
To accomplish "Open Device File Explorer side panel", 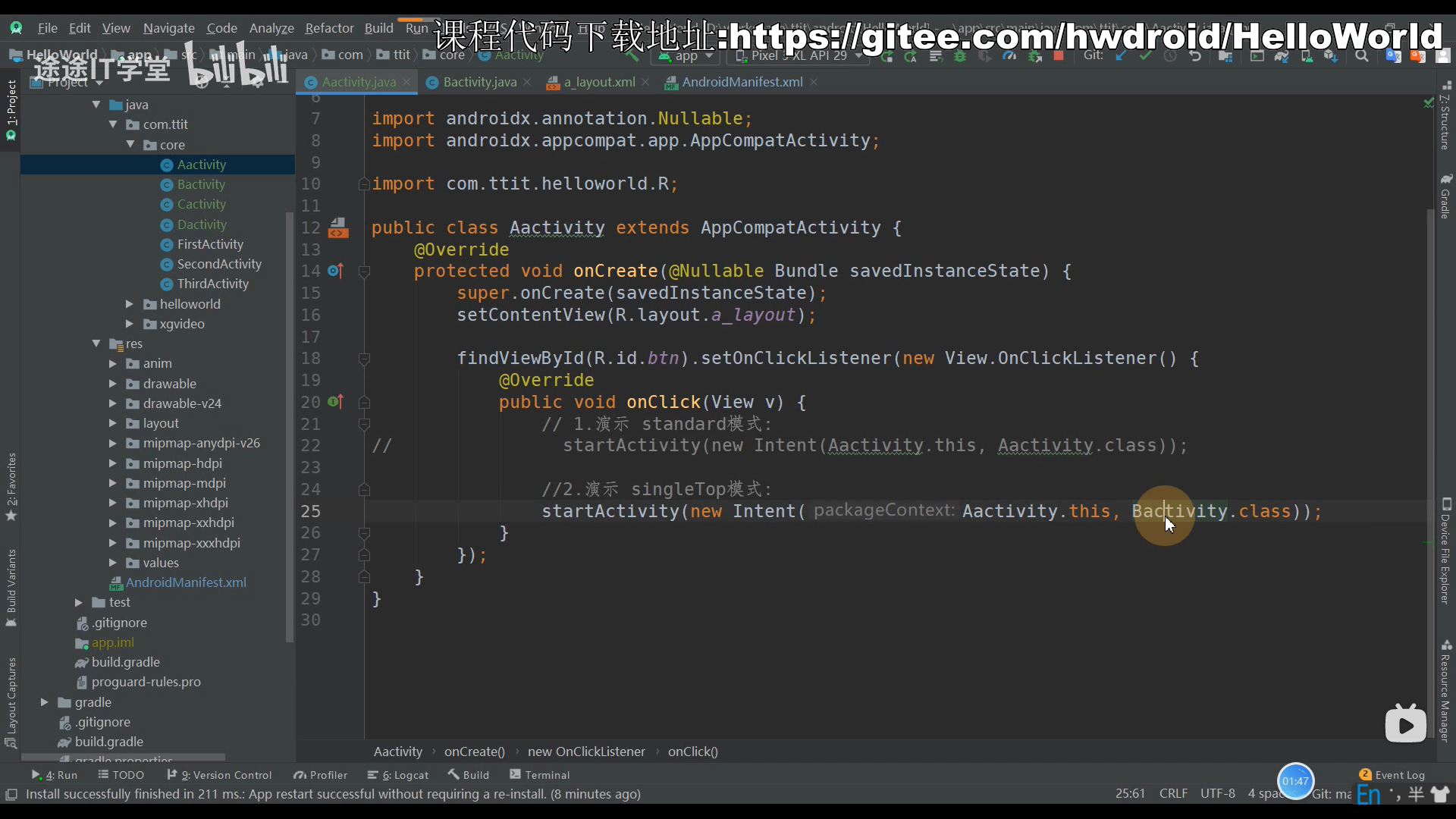I will point(1445,551).
